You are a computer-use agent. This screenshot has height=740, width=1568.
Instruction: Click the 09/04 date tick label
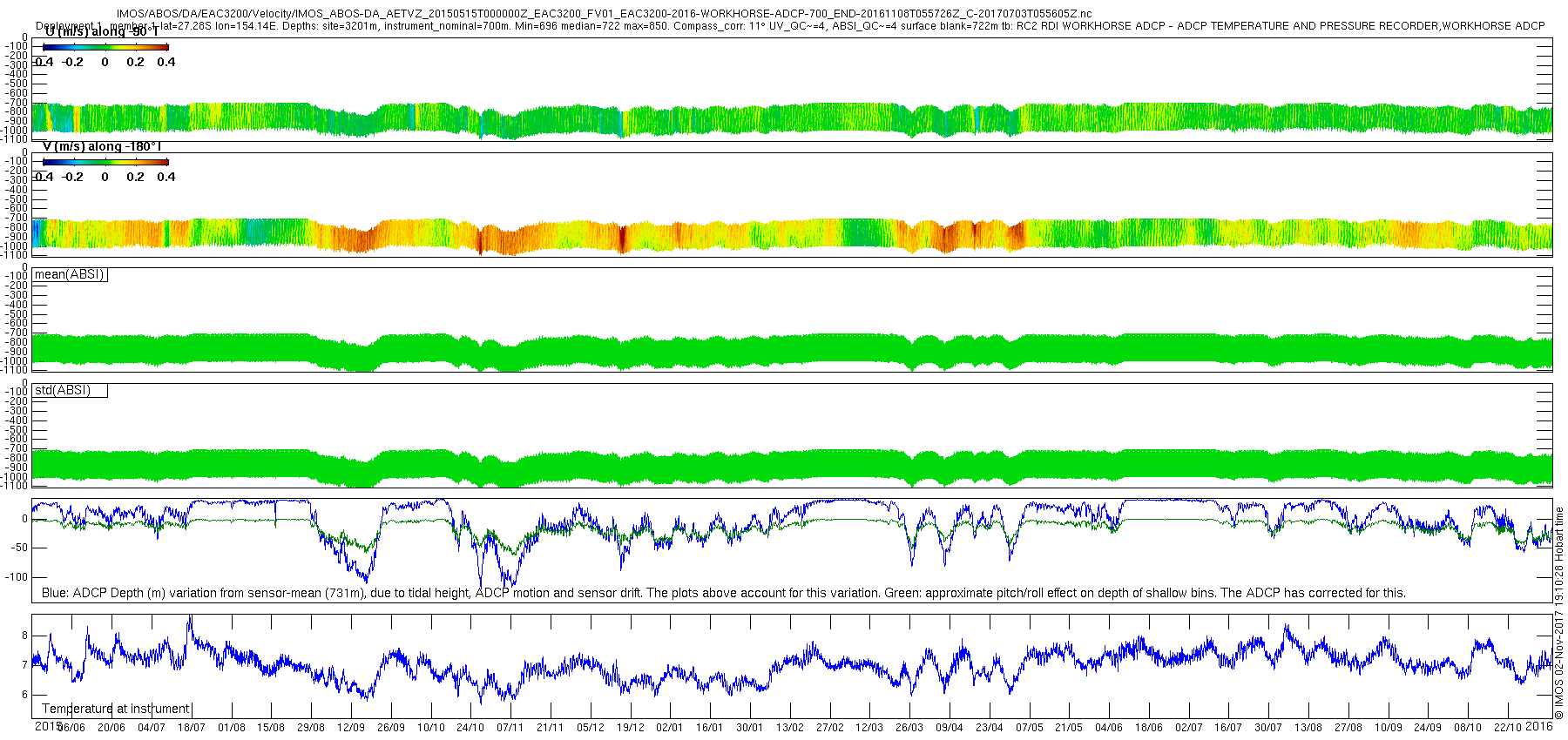pos(950,728)
